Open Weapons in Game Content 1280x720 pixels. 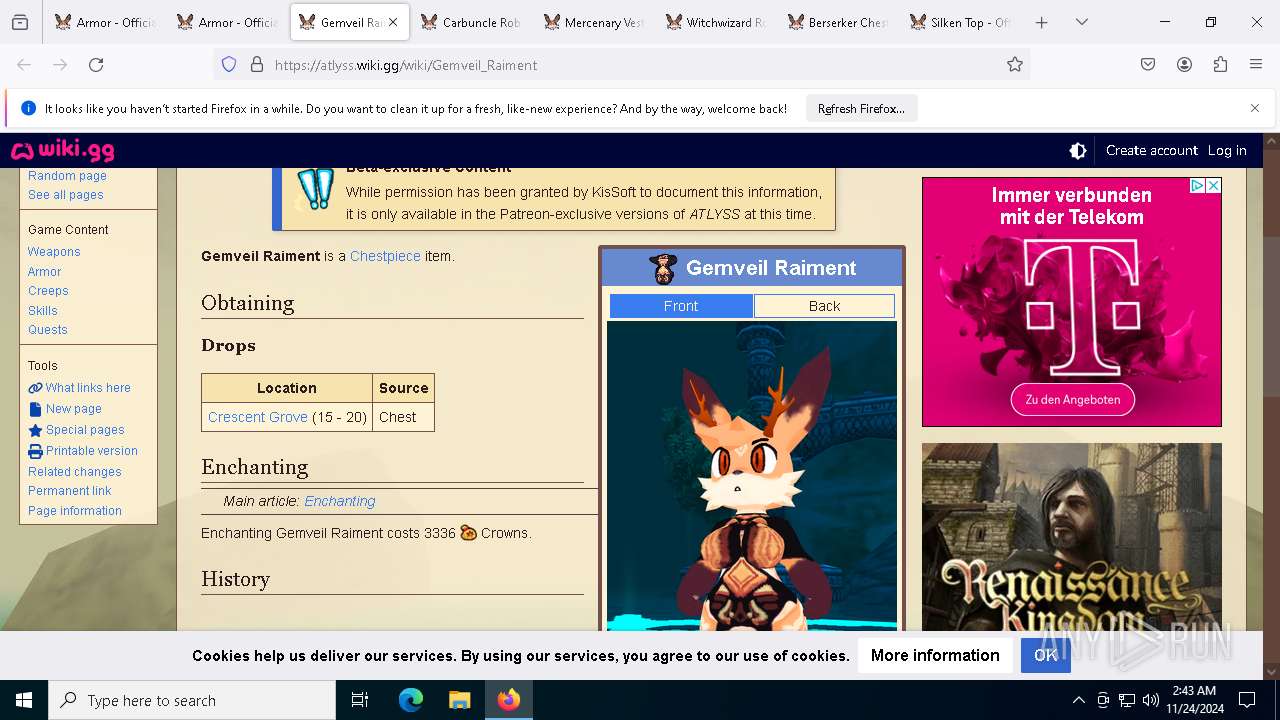[x=54, y=252]
